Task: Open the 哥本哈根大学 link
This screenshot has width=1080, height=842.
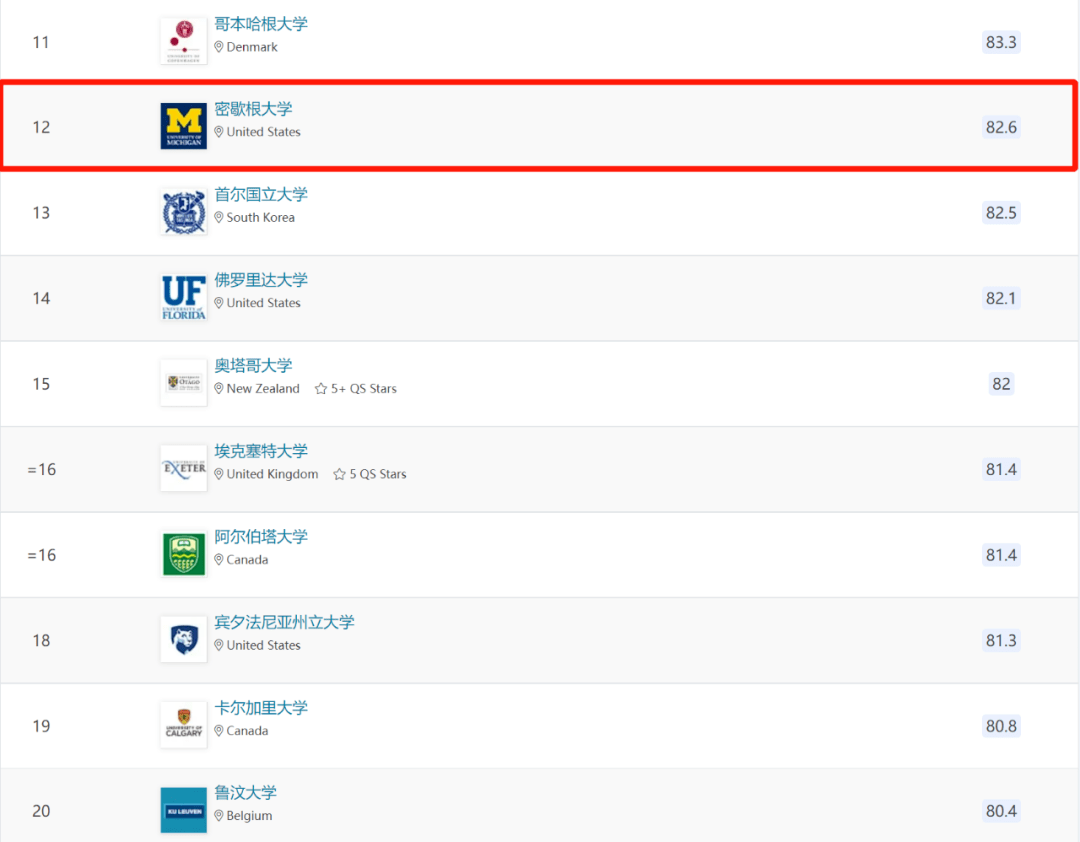Action: coord(261,24)
